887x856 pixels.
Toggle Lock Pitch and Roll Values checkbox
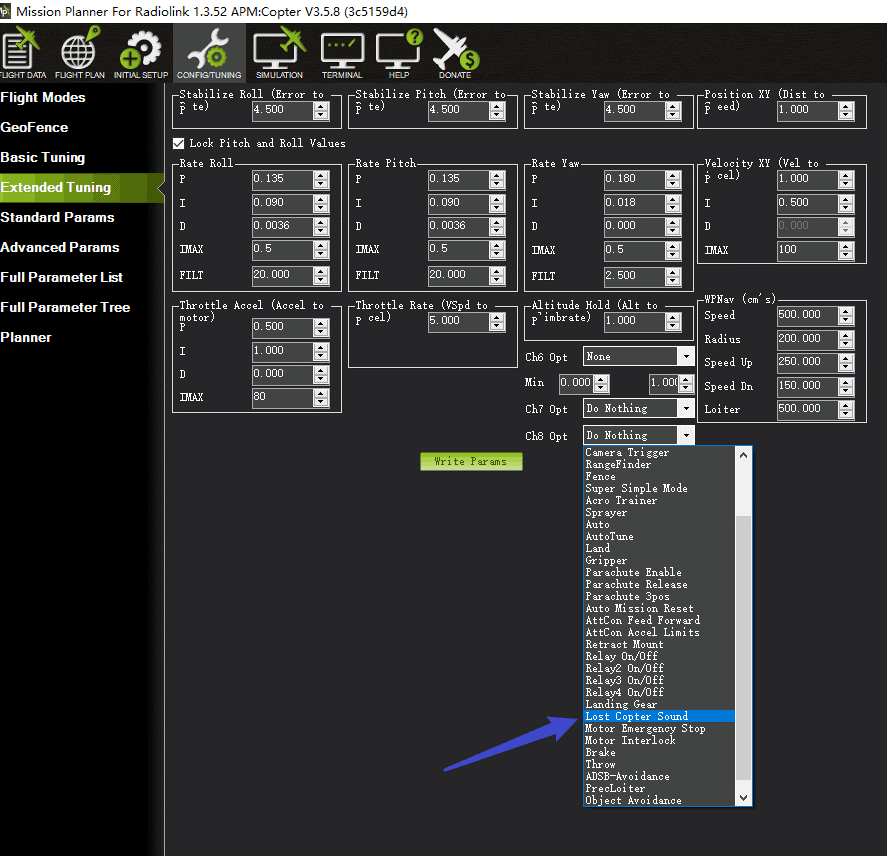[x=180, y=143]
